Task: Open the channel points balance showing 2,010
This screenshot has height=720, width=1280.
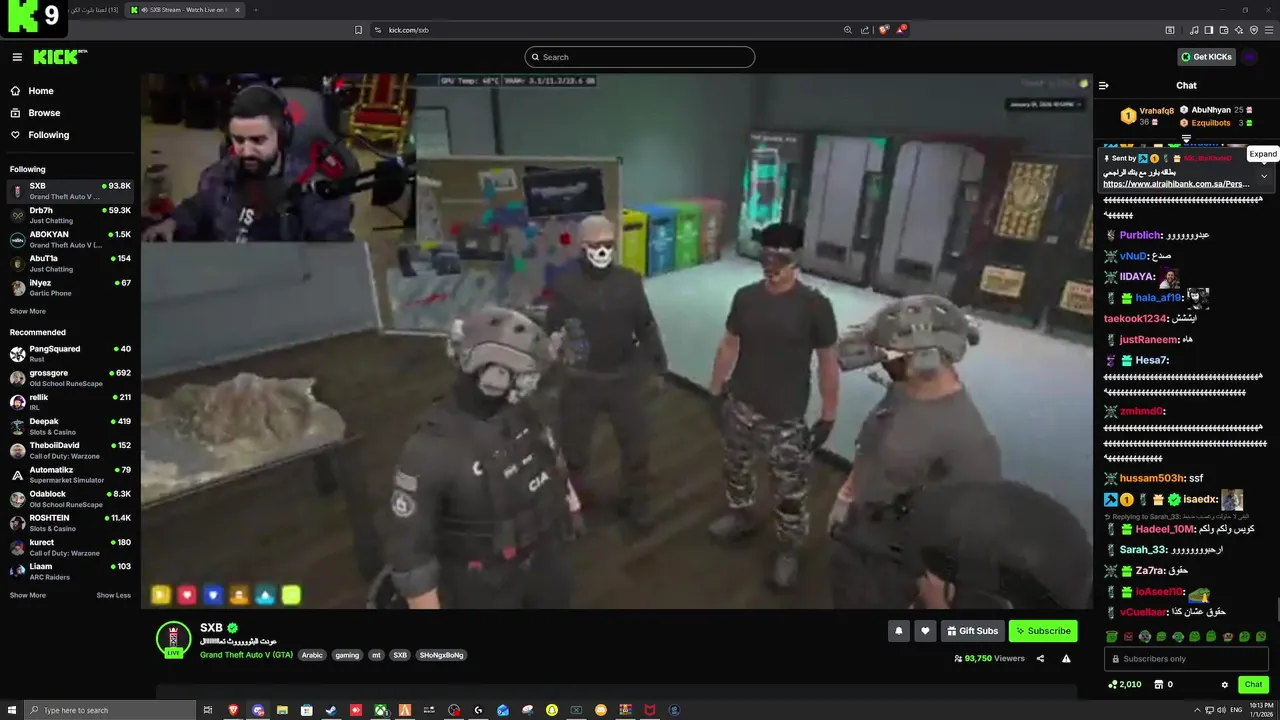Action: click(x=1125, y=685)
